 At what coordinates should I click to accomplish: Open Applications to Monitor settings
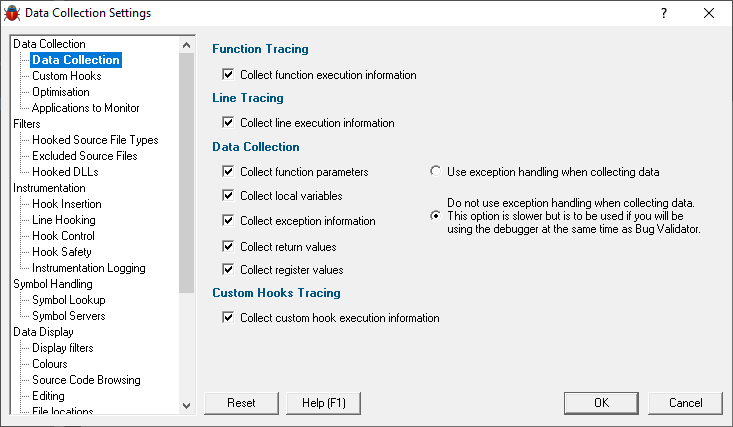86,108
